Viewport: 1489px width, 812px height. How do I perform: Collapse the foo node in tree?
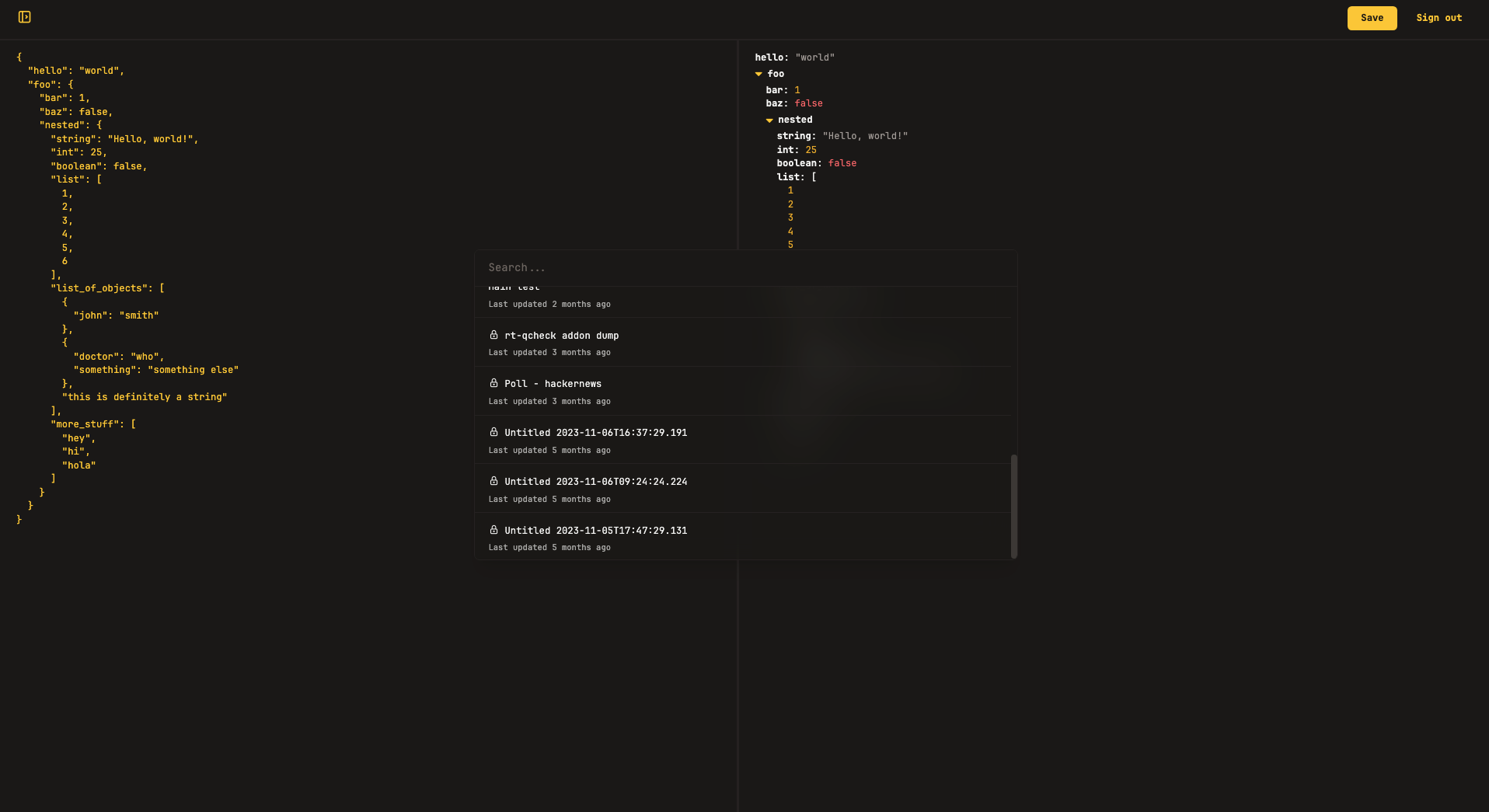click(x=758, y=74)
